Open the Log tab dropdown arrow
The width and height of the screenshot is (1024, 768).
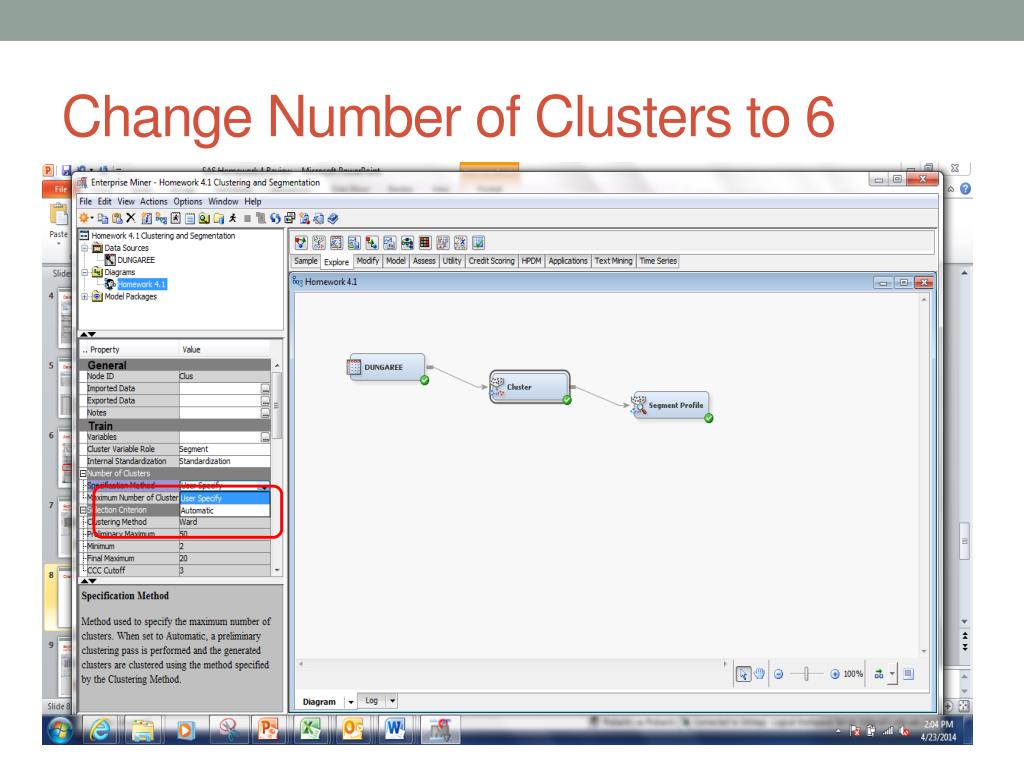coord(392,701)
